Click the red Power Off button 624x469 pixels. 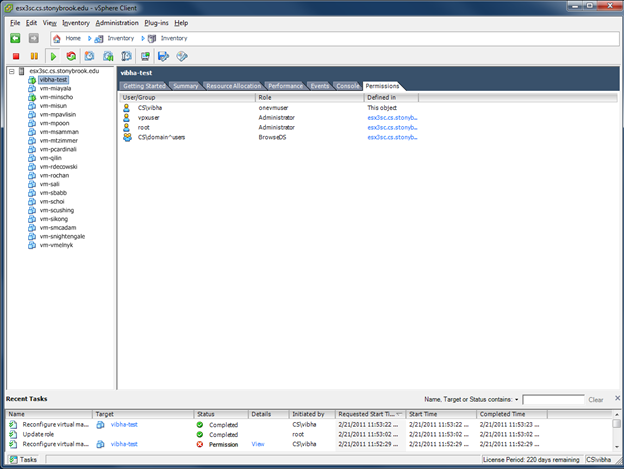pyautogui.click(x=16, y=56)
